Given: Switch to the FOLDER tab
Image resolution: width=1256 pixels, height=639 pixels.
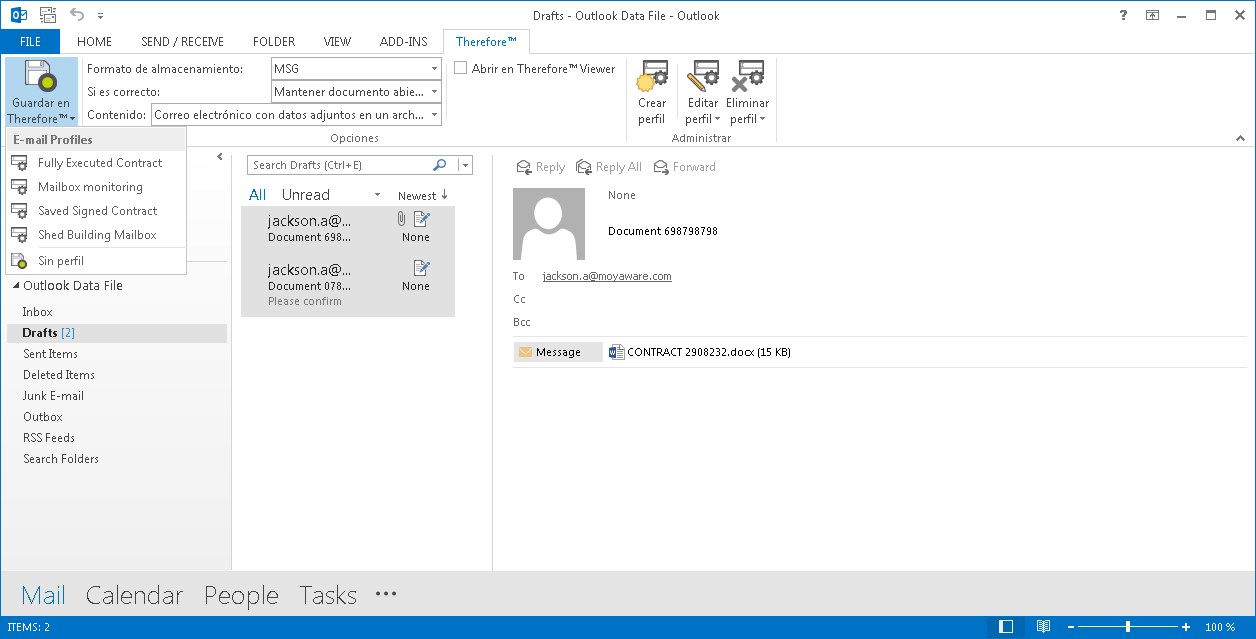Looking at the screenshot, I should (274, 42).
